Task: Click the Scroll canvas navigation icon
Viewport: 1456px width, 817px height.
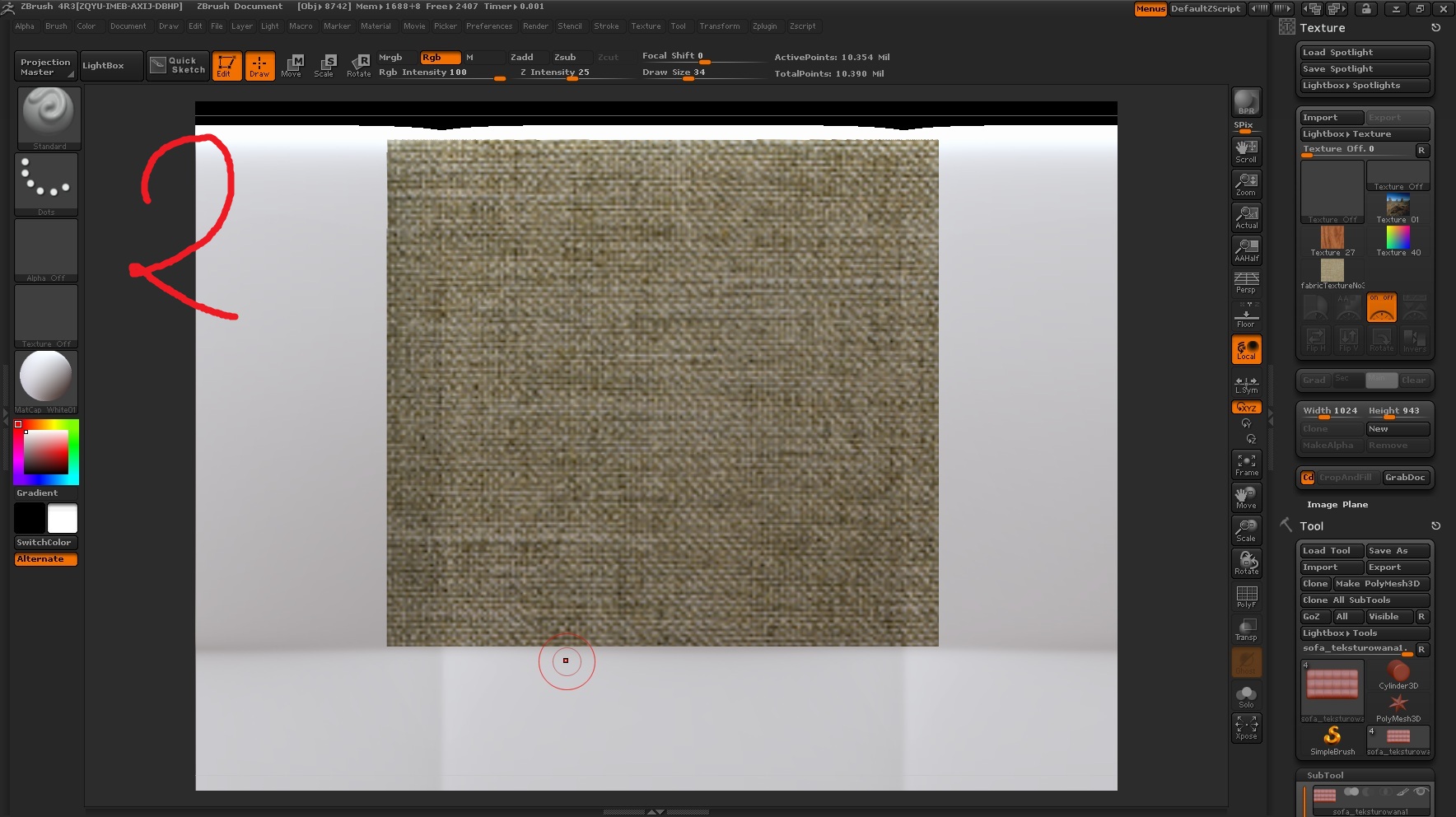Action: click(1247, 151)
